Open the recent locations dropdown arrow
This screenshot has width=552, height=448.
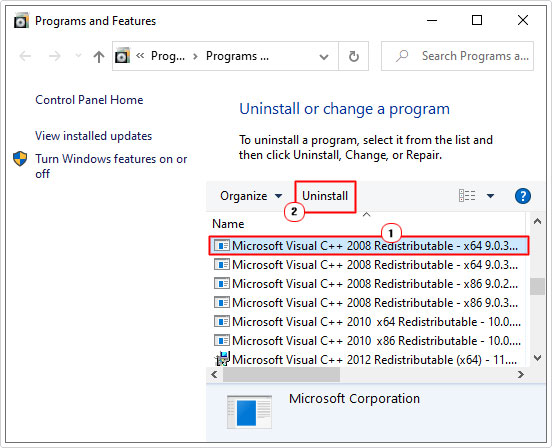[x=78, y=56]
